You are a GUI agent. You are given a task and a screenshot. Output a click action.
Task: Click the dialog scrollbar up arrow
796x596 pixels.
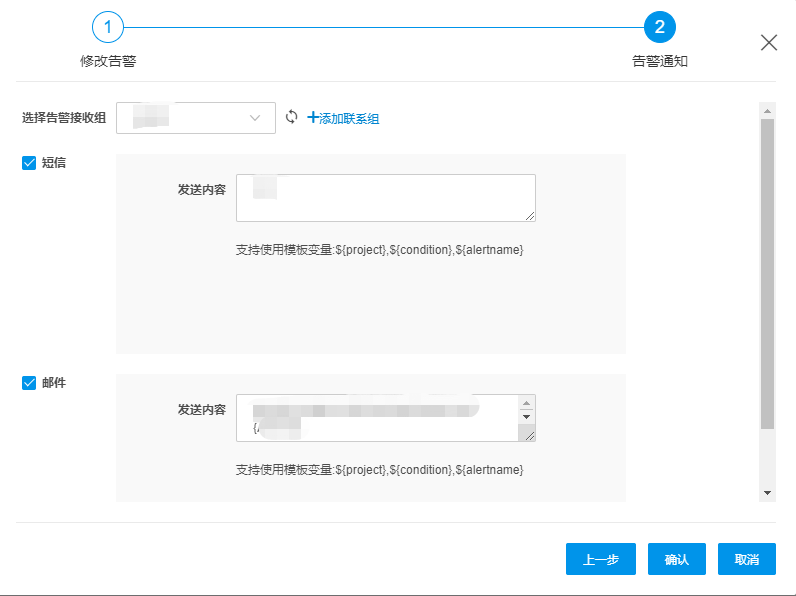click(767, 111)
